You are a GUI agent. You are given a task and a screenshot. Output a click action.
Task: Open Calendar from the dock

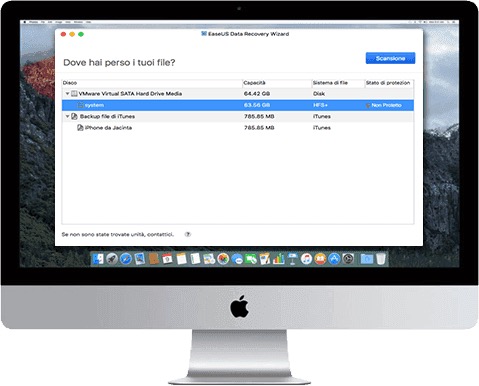[x=167, y=259]
